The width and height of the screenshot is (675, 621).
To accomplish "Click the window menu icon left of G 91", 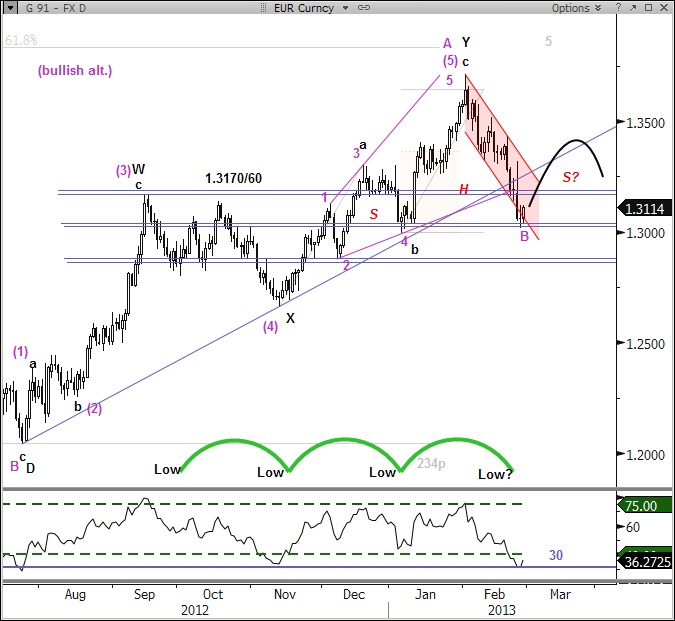I will 10,8.
